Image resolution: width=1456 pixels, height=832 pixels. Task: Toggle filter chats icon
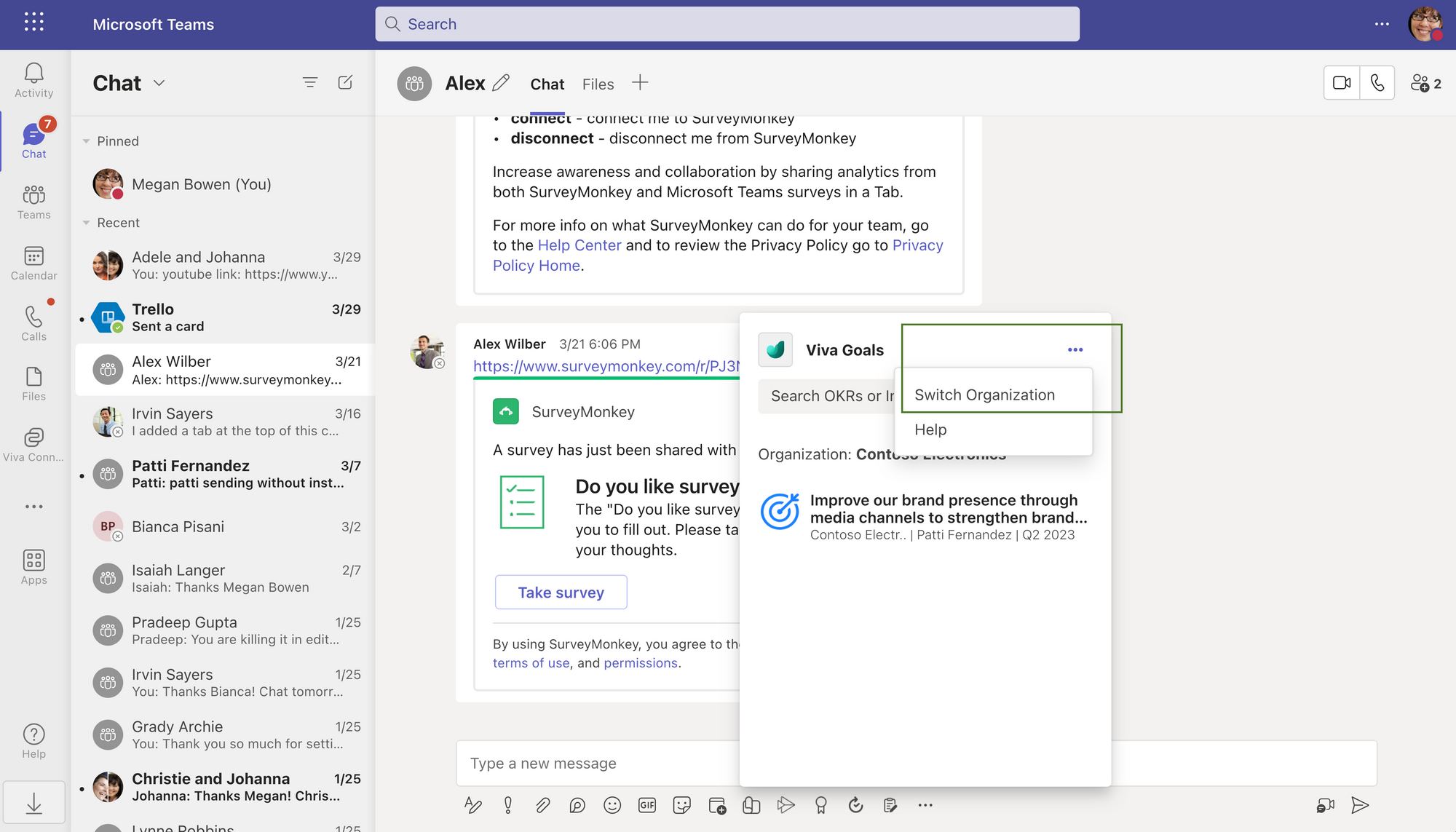click(x=310, y=82)
